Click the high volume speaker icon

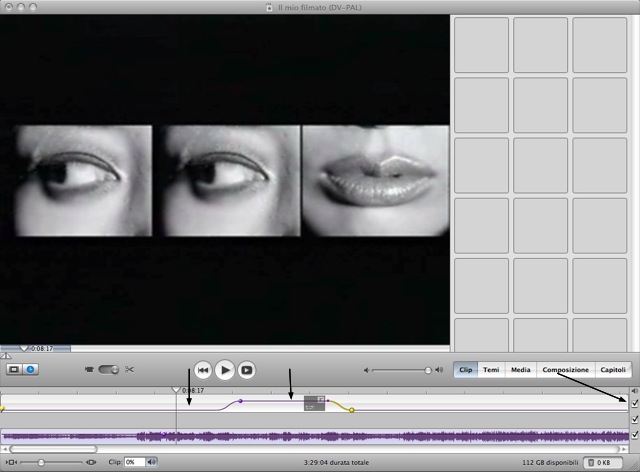coord(439,370)
